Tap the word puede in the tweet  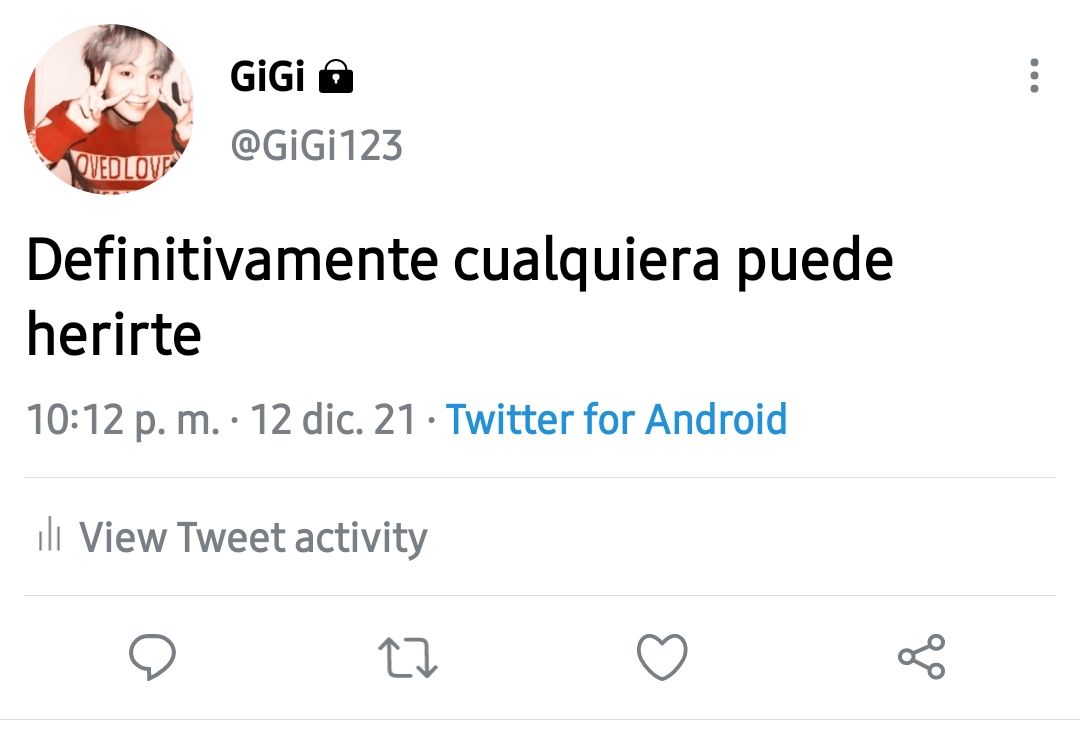[815, 262]
